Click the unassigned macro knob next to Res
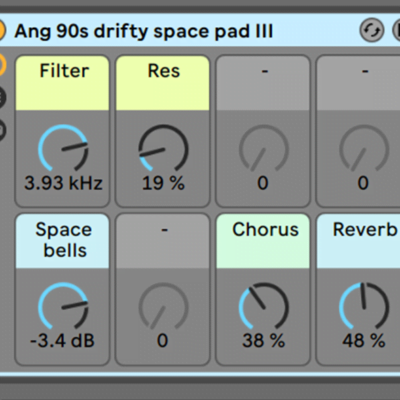 [263, 148]
